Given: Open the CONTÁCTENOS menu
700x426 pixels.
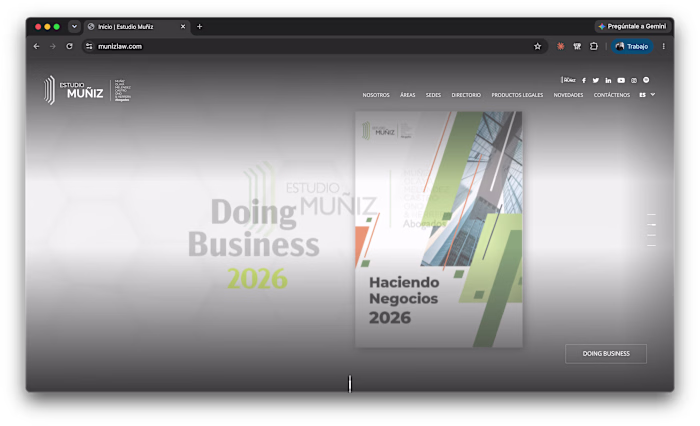Looking at the screenshot, I should (x=612, y=95).
